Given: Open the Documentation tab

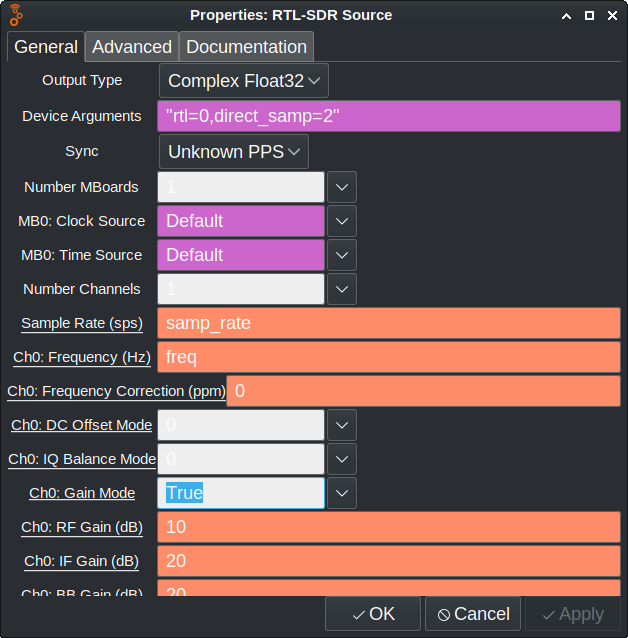Looking at the screenshot, I should click(x=246, y=47).
